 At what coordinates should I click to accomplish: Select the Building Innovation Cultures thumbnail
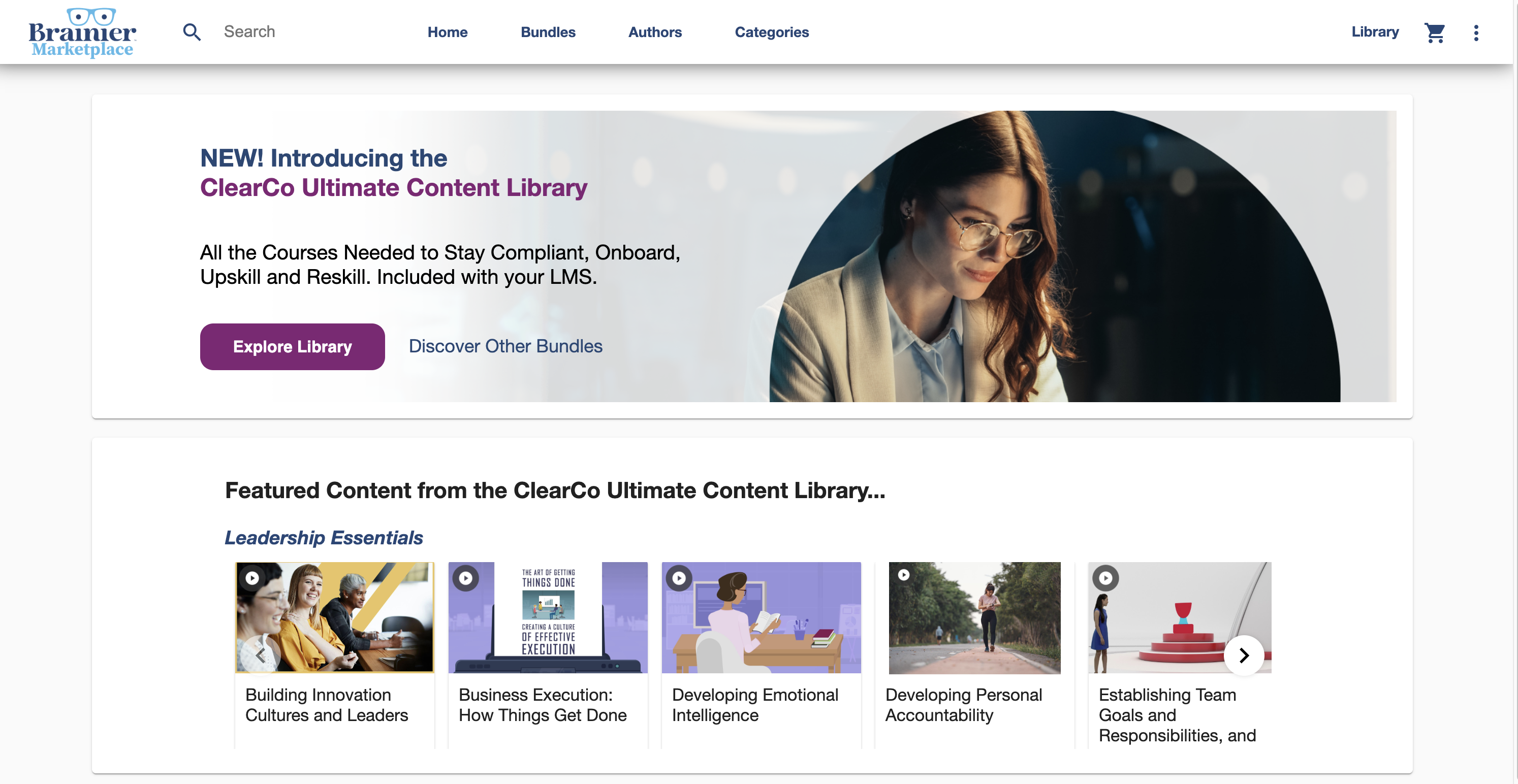pos(335,617)
